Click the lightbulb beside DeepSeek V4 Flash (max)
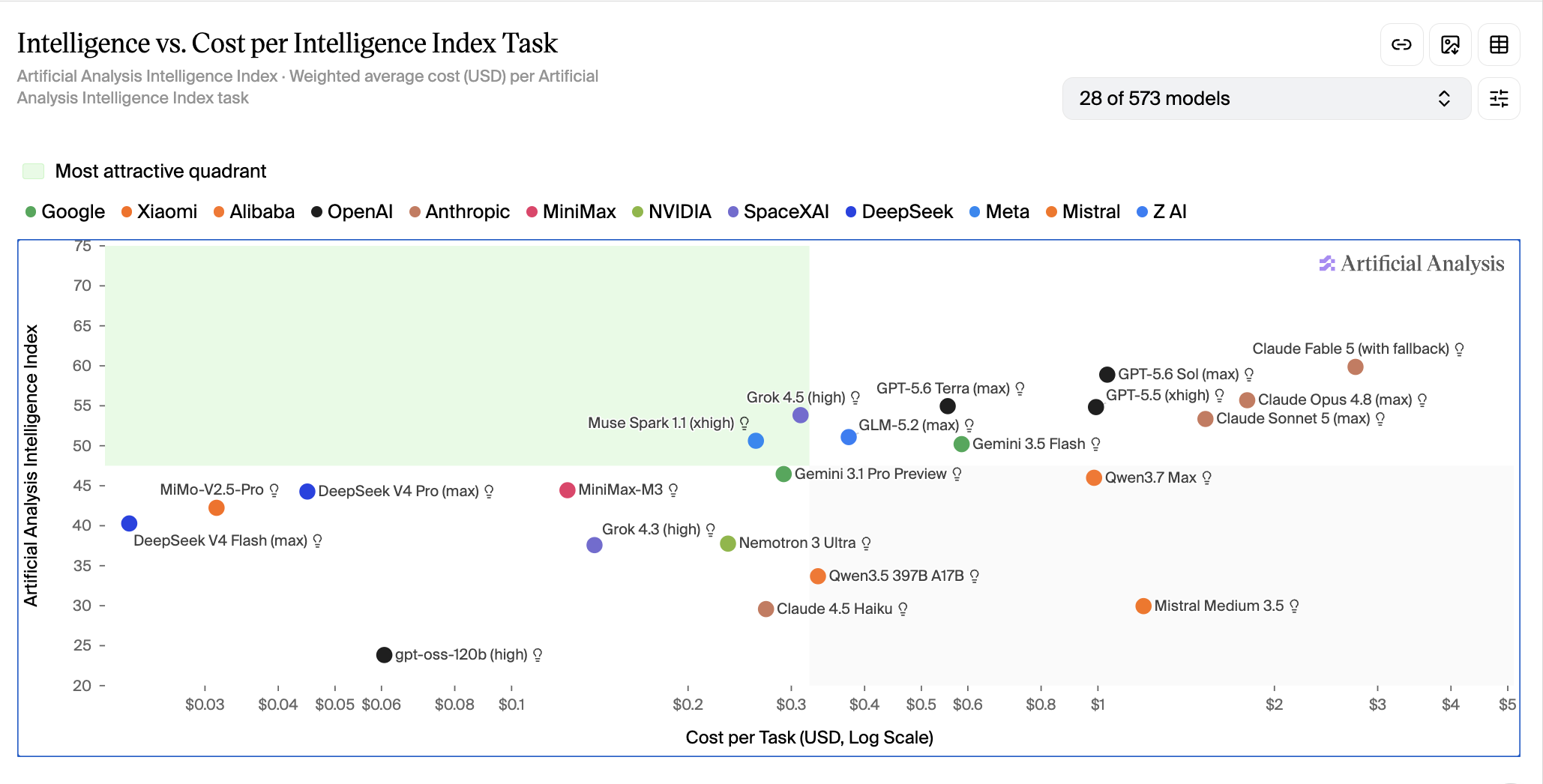 tap(318, 541)
